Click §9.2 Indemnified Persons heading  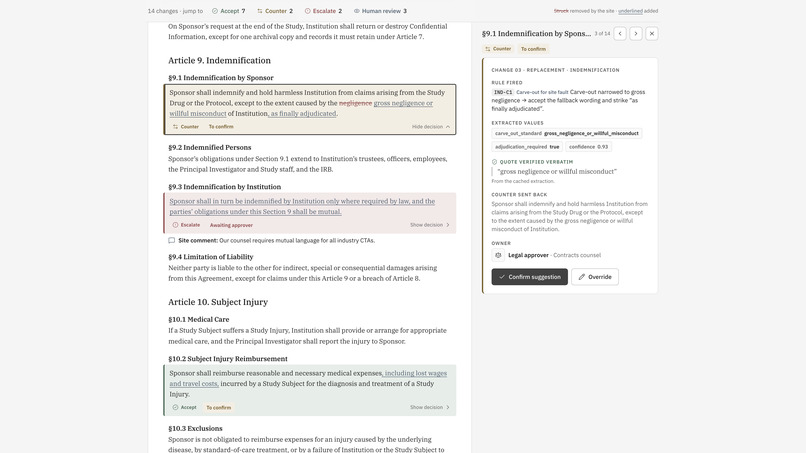[x=210, y=147]
